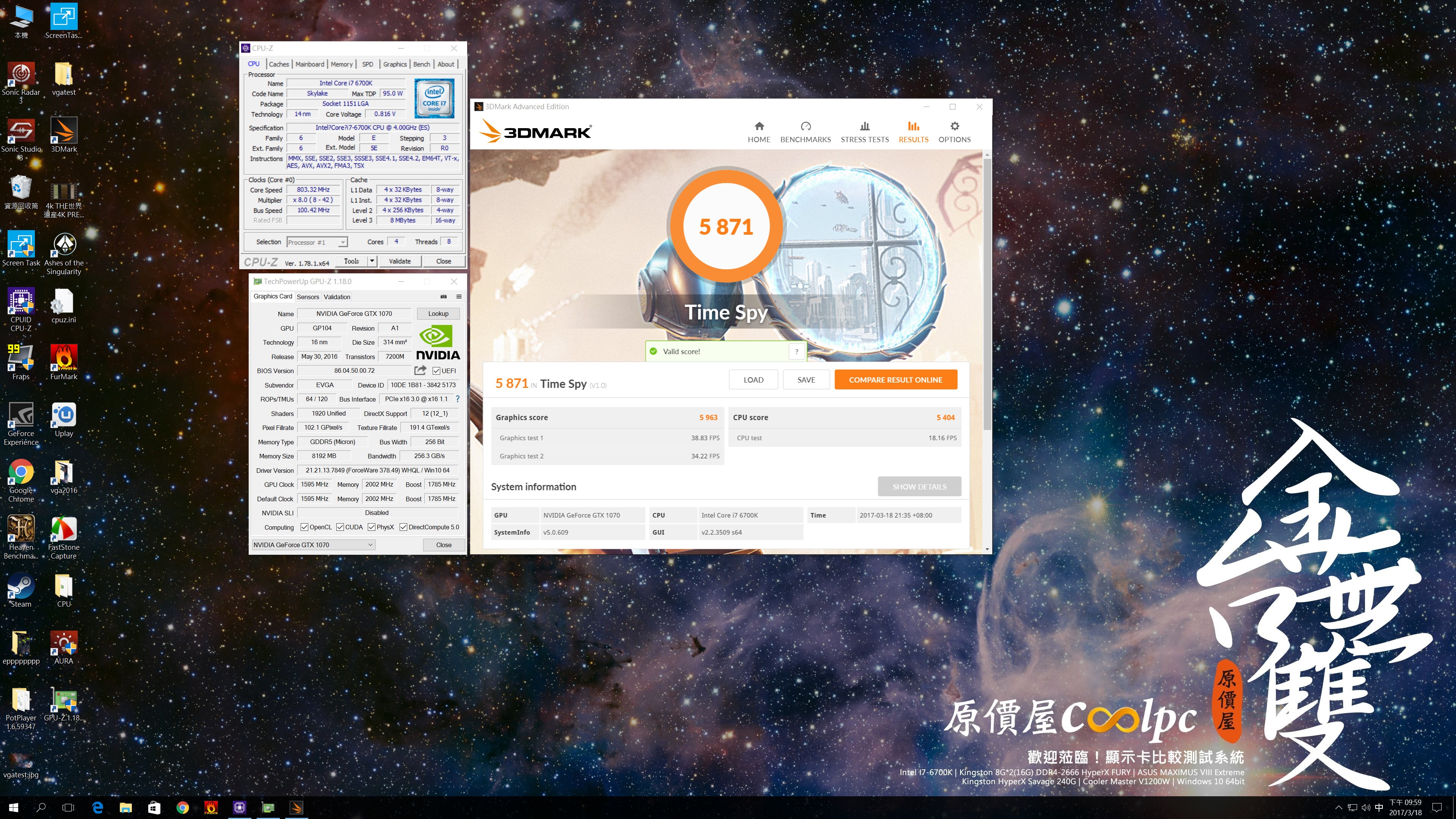1456x819 pixels.
Task: Open 3DMark STRESS TESTS section
Action: pos(864,132)
